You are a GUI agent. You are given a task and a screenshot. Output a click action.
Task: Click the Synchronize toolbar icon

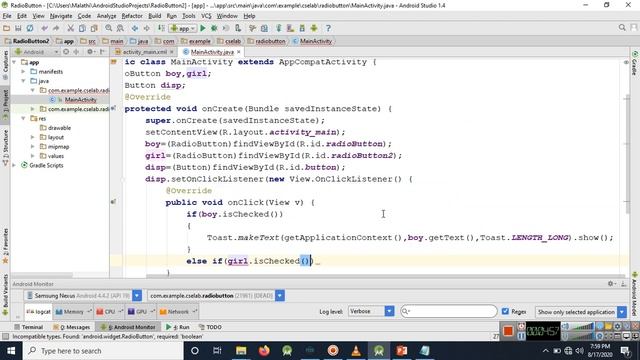[30, 28]
